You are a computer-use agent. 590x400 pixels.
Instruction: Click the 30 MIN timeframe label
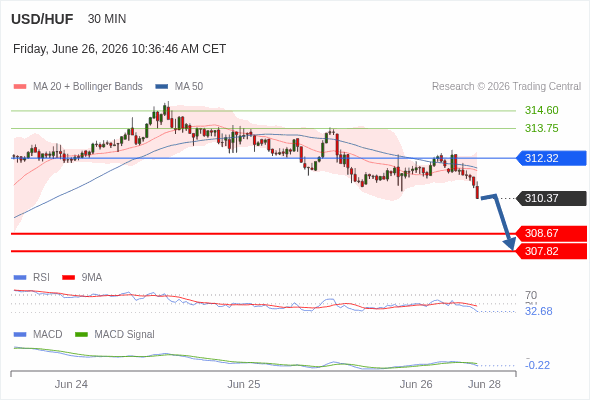click(107, 19)
